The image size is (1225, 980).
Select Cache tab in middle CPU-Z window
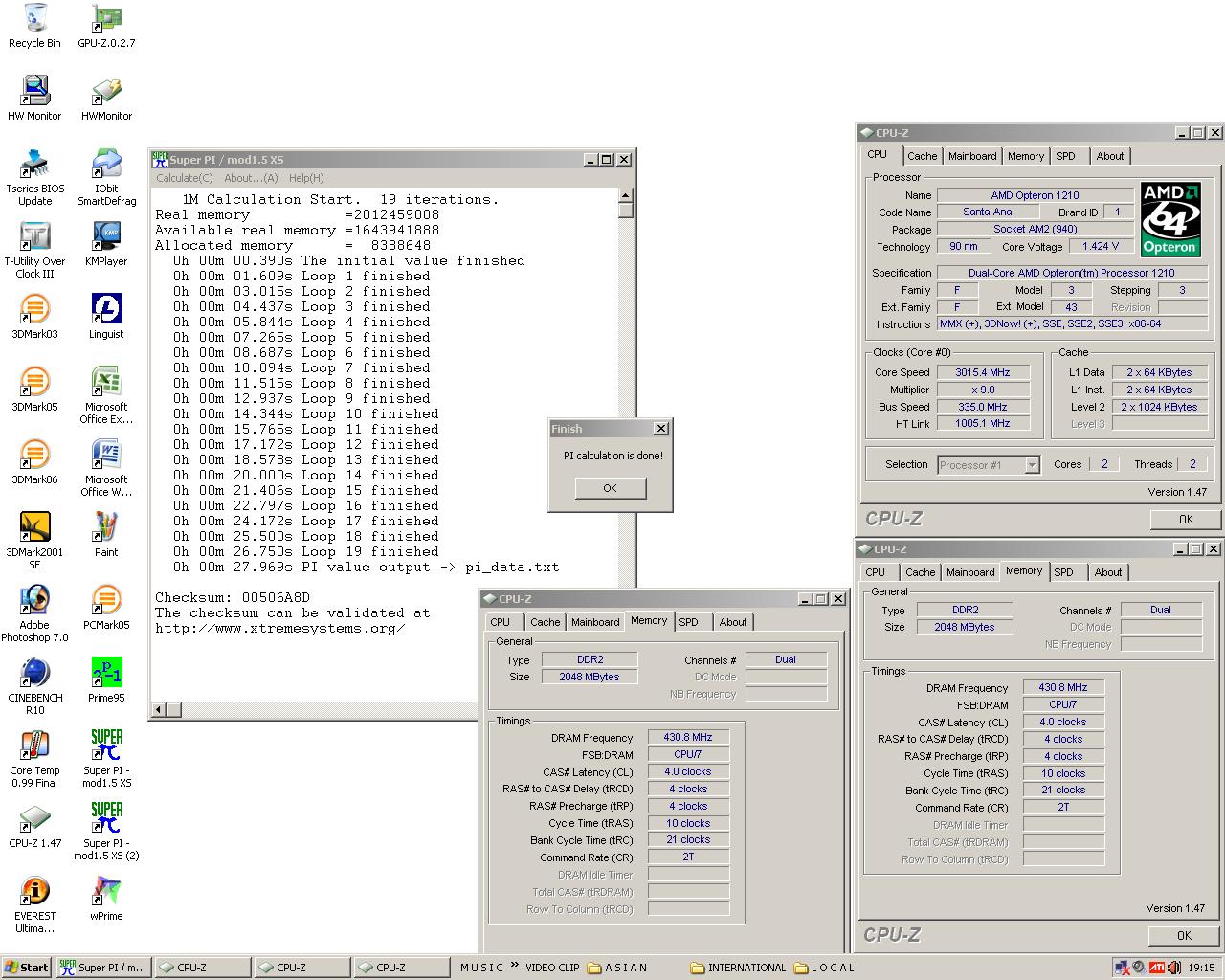pyautogui.click(x=546, y=622)
